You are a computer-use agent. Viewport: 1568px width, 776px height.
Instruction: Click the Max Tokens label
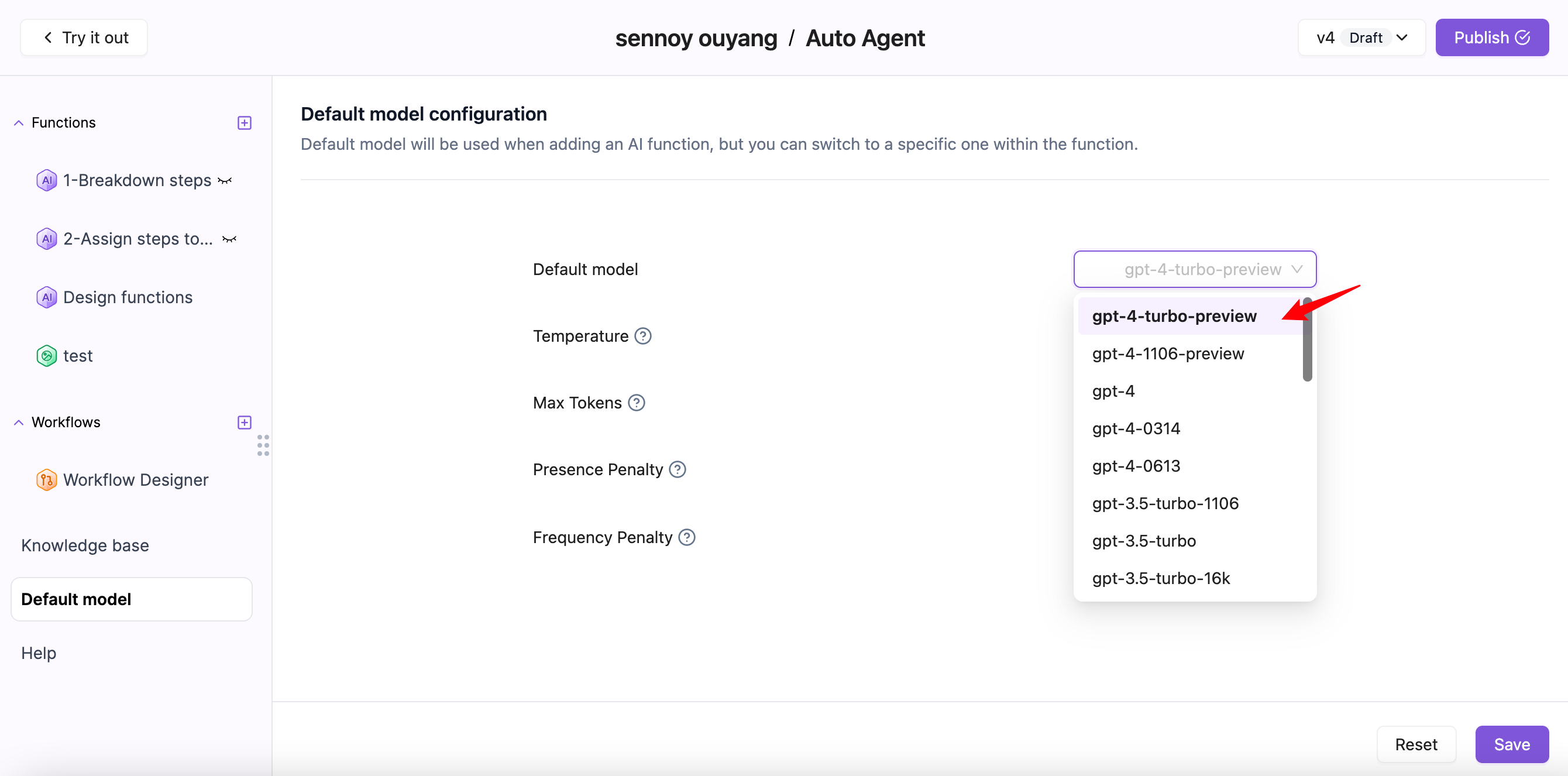point(577,403)
